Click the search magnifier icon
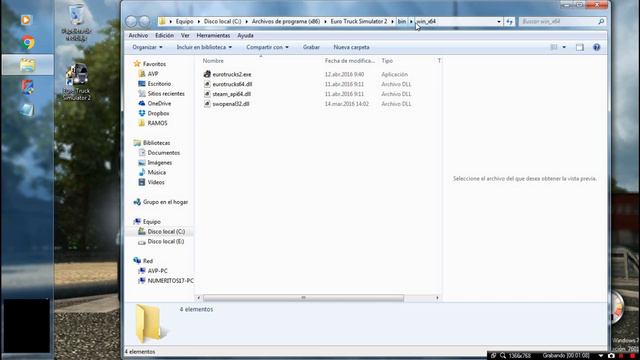Image resolution: width=640 pixels, height=360 pixels. pyautogui.click(x=601, y=21)
